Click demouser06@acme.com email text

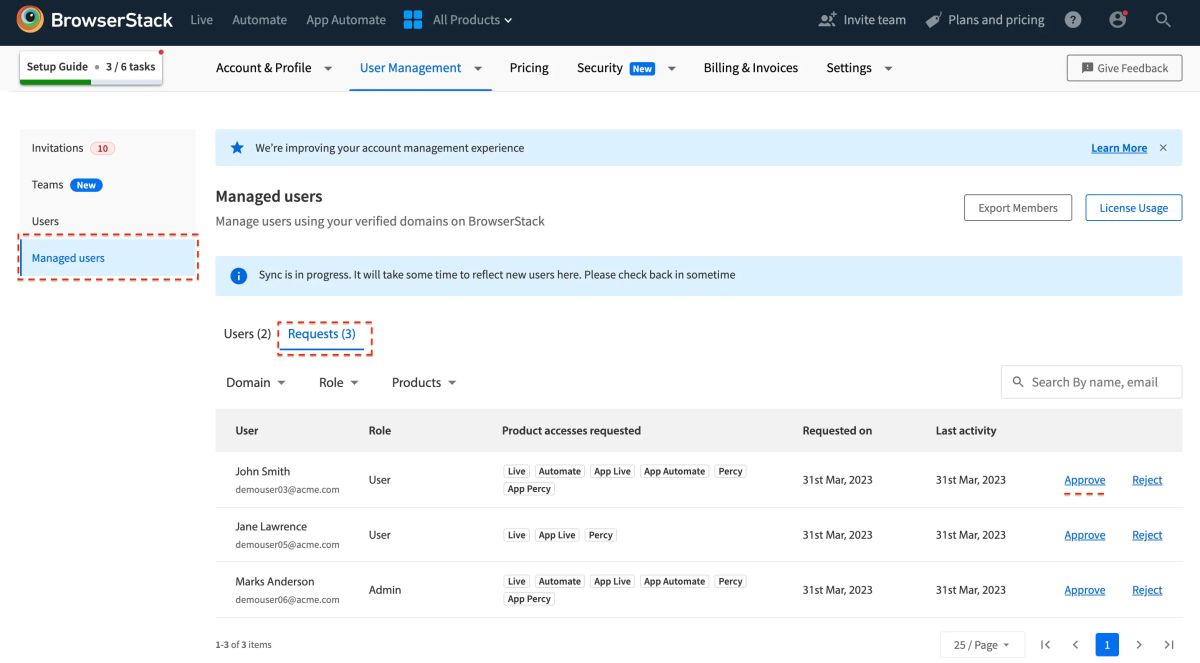coord(287,600)
